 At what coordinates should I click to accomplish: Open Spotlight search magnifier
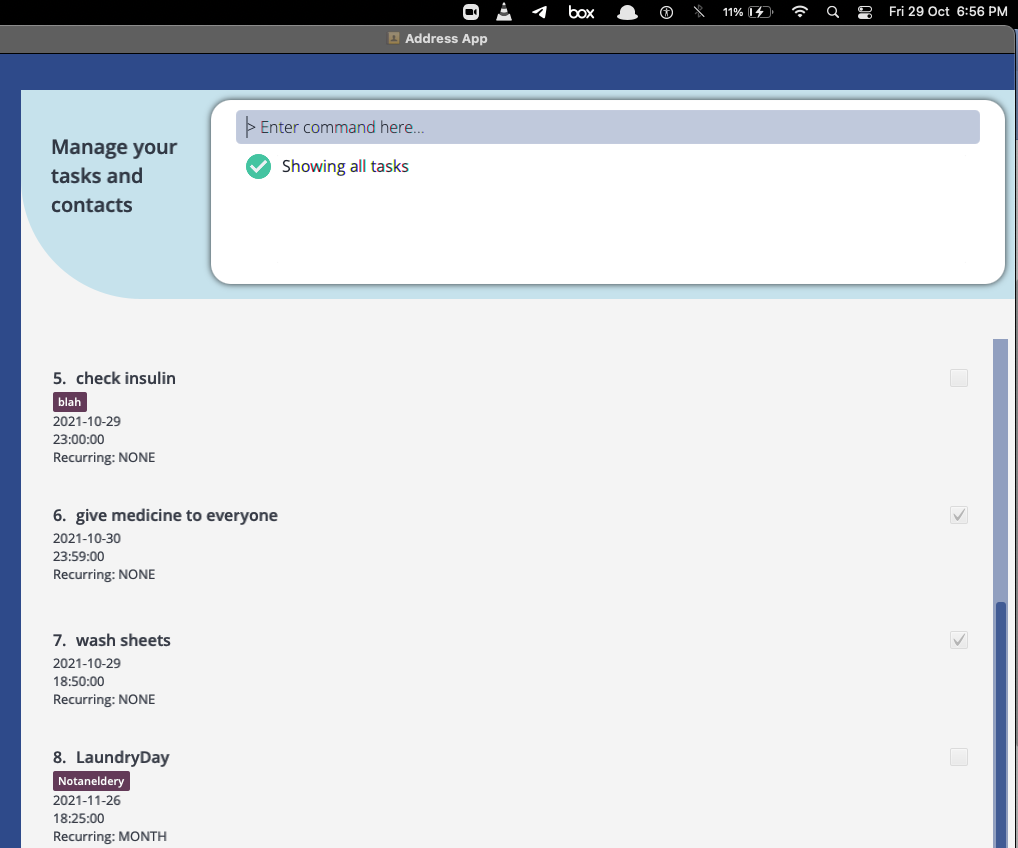click(x=833, y=12)
